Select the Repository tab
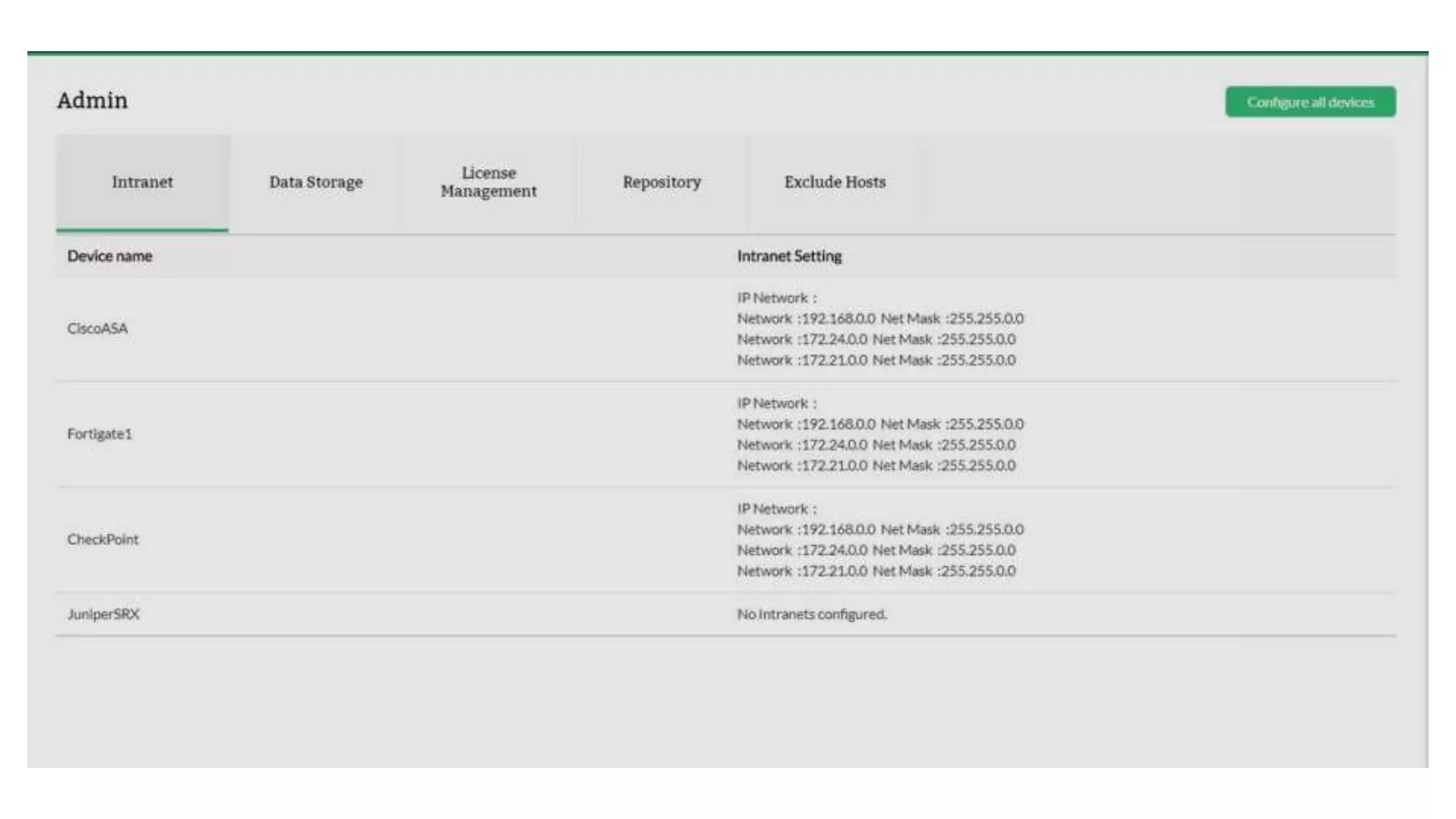This screenshot has width=1456, height=819. (661, 182)
